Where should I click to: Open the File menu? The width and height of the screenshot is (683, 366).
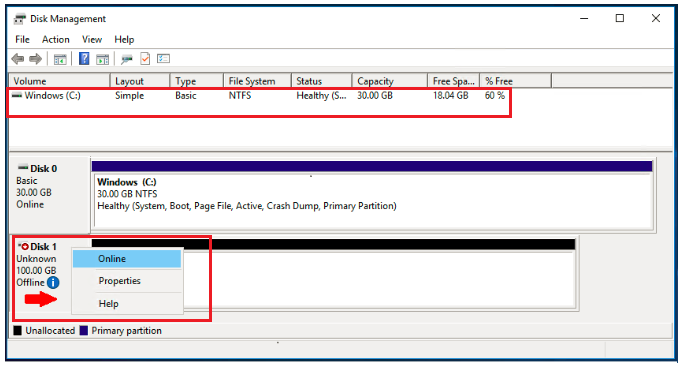[22, 40]
